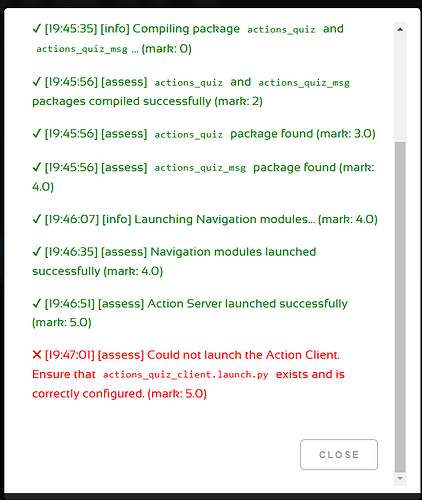Click the scrollbar up arrow
The width and height of the screenshot is (422, 500).
pyautogui.click(x=400, y=29)
